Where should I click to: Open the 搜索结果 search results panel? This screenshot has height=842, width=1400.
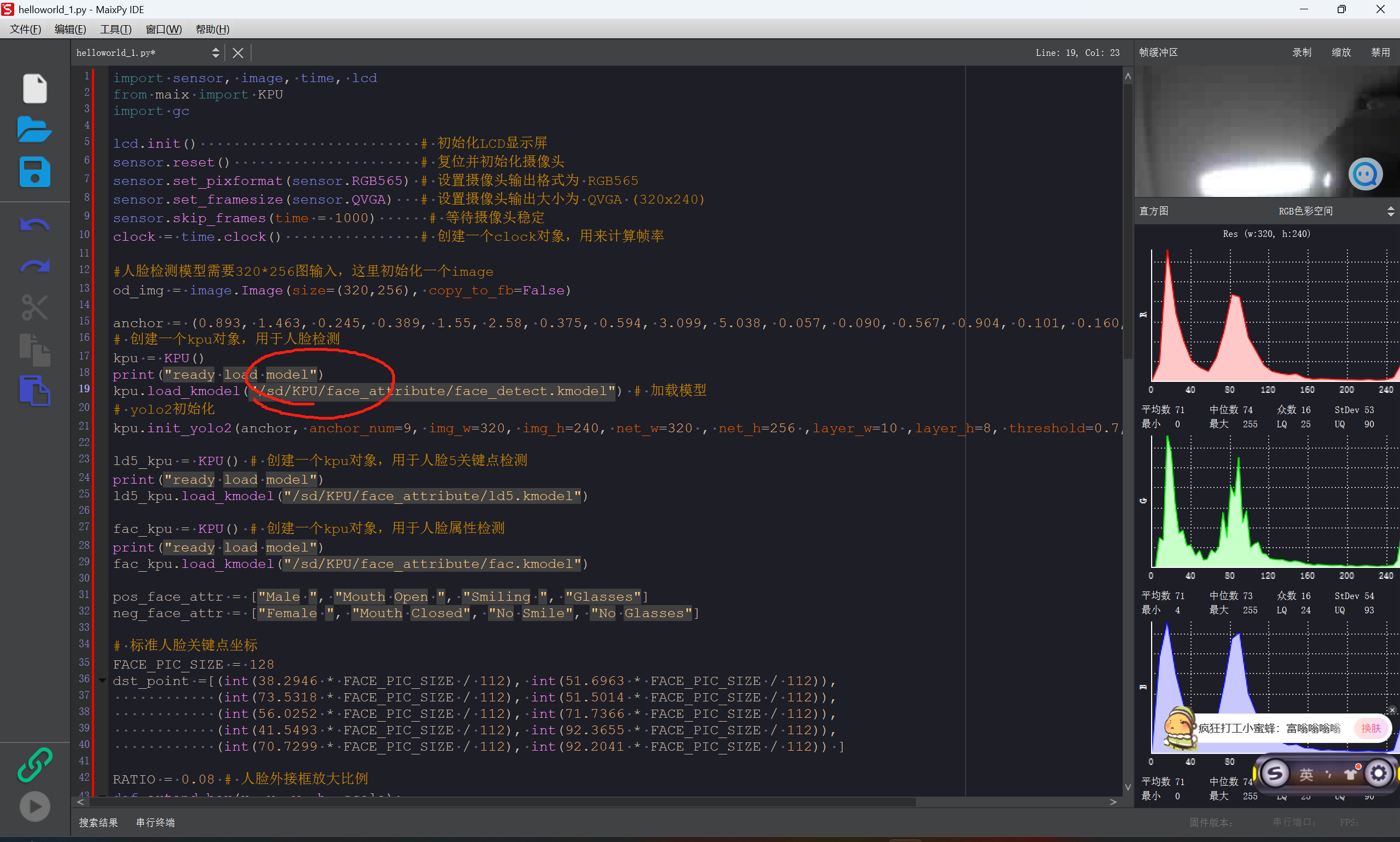coord(98,822)
